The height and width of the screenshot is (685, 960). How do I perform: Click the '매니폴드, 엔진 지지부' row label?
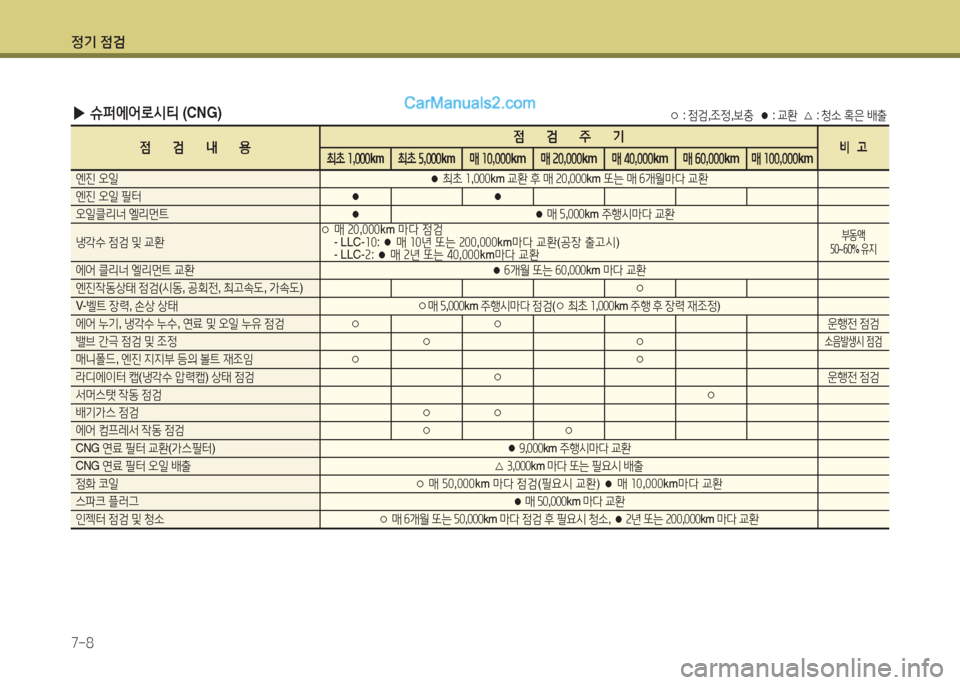164,359
